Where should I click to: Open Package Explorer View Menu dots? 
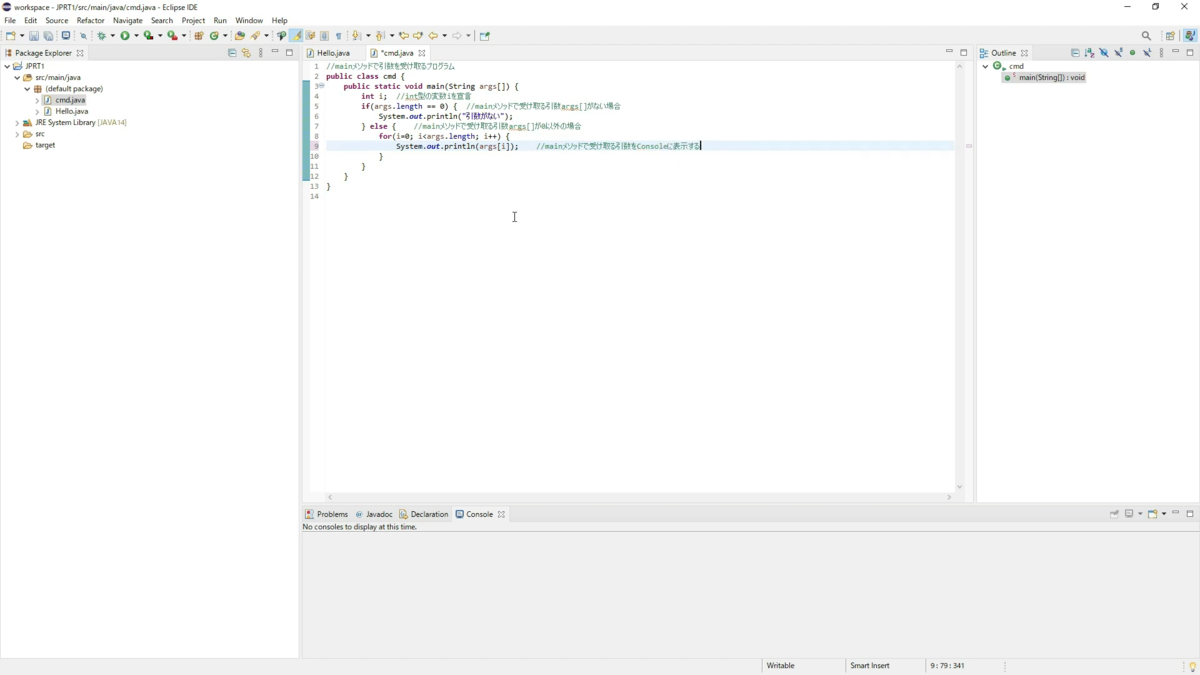[x=261, y=53]
